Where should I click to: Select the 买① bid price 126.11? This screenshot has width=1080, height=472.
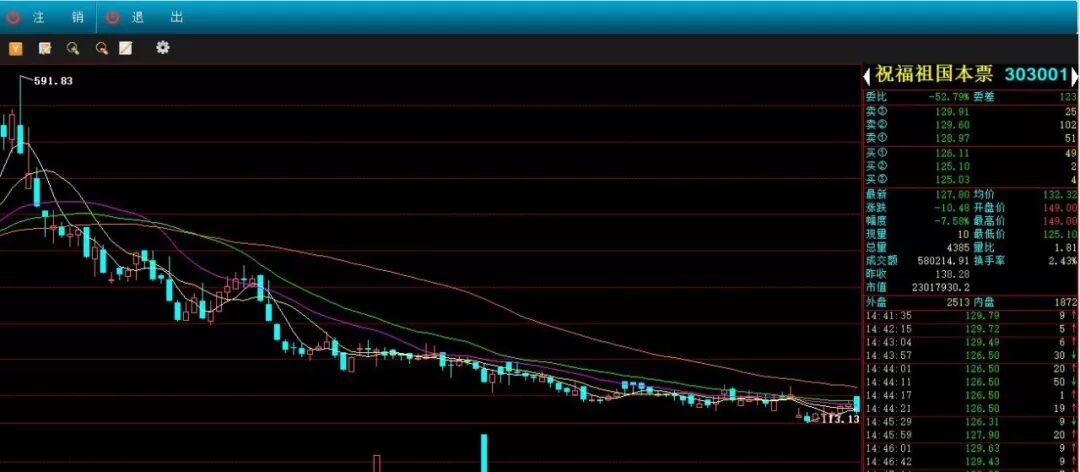tap(955, 153)
